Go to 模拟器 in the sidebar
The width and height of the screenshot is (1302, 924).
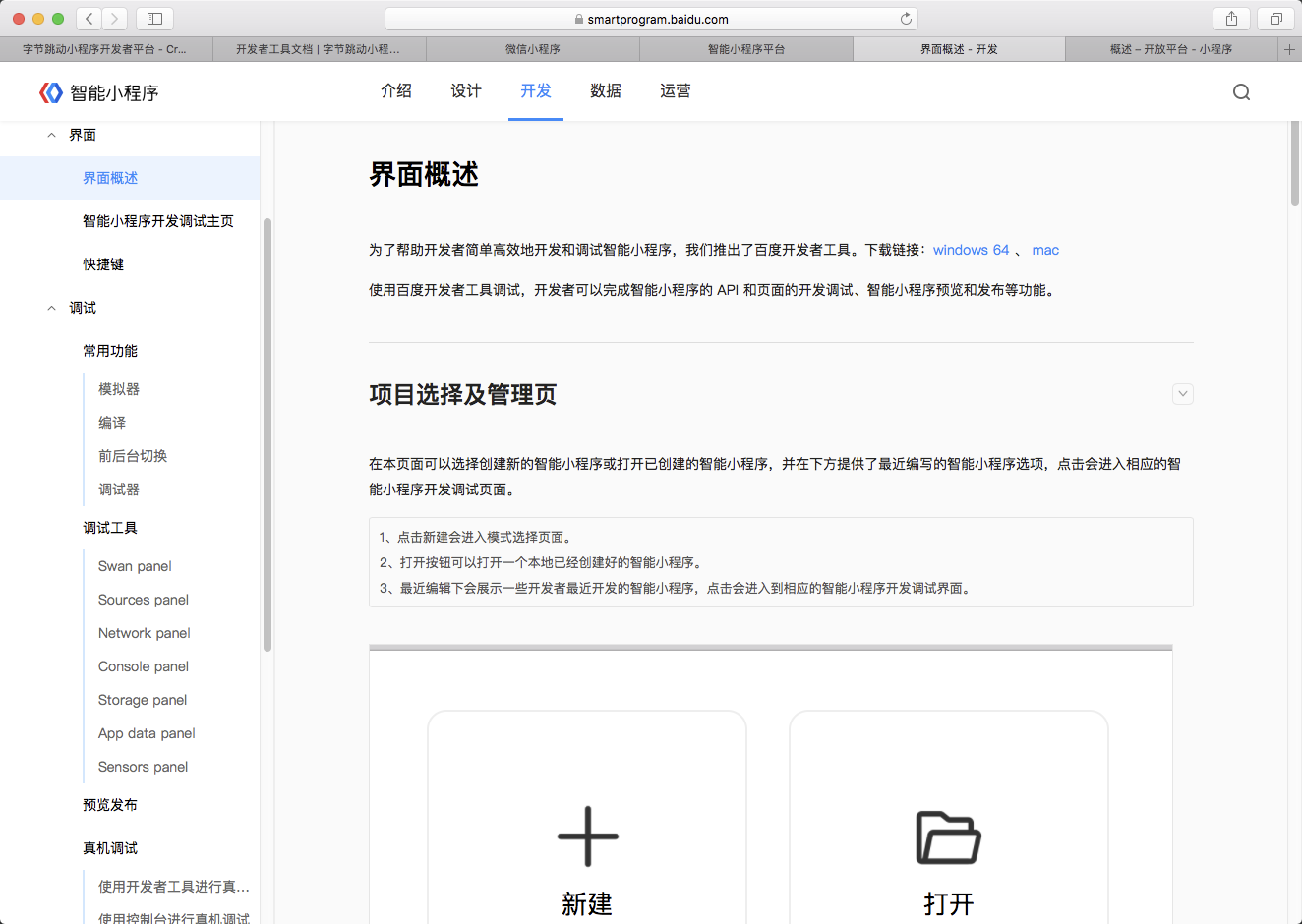click(x=119, y=389)
